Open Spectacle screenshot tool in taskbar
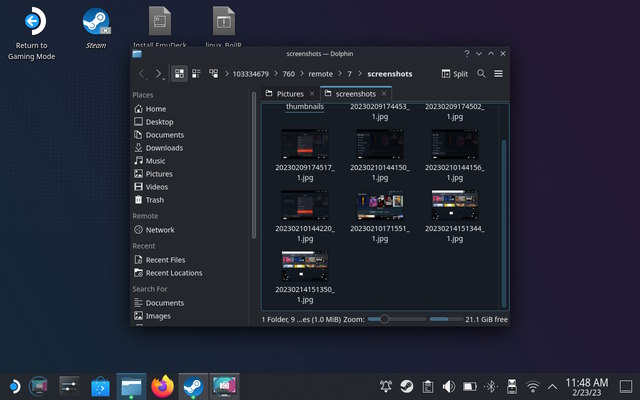This screenshot has width=640, height=400. coord(224,386)
